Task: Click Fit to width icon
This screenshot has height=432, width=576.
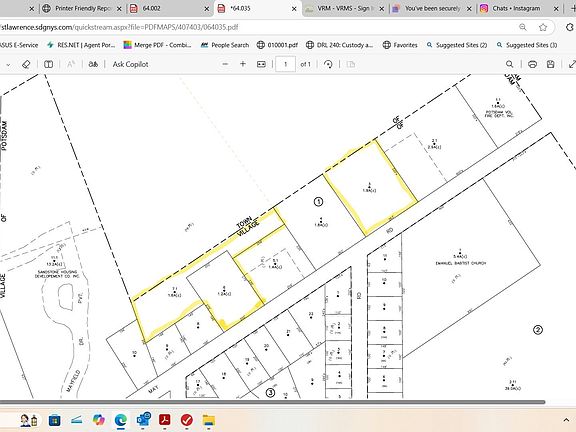Action: click(x=261, y=64)
